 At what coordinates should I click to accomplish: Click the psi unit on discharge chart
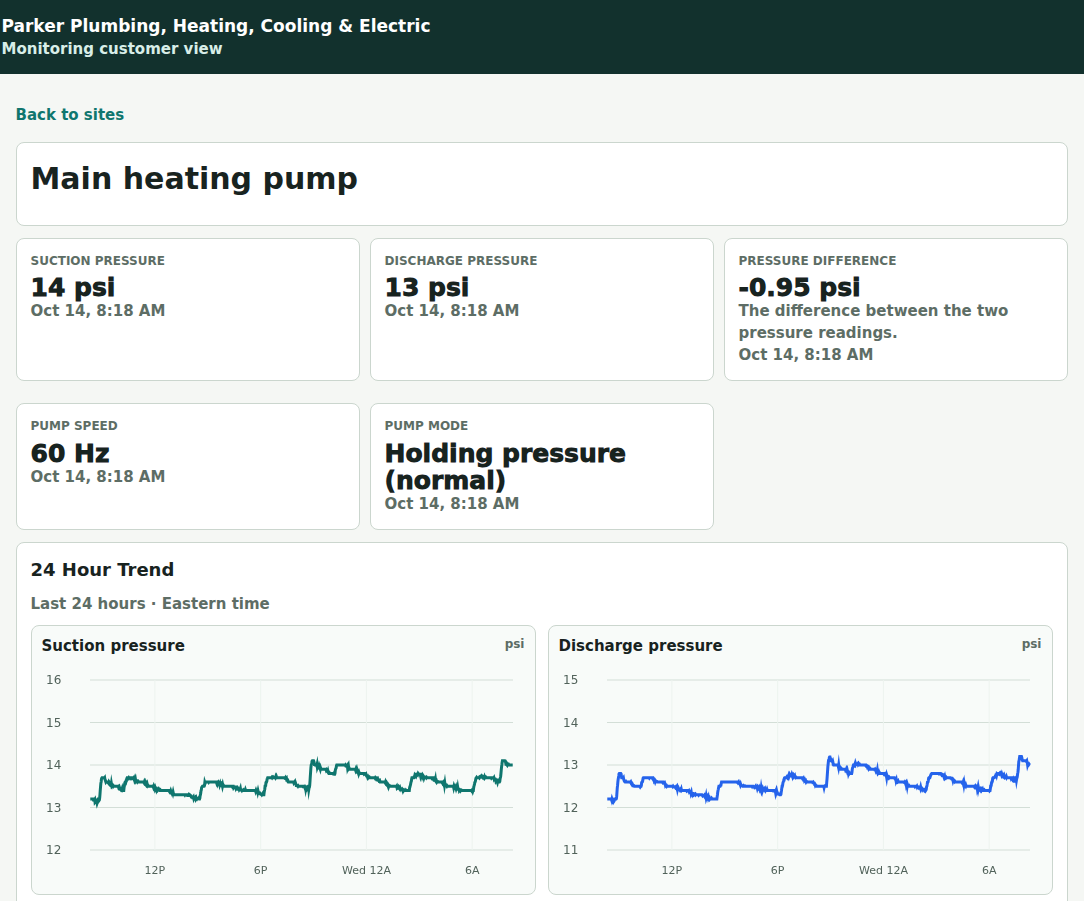[1031, 644]
